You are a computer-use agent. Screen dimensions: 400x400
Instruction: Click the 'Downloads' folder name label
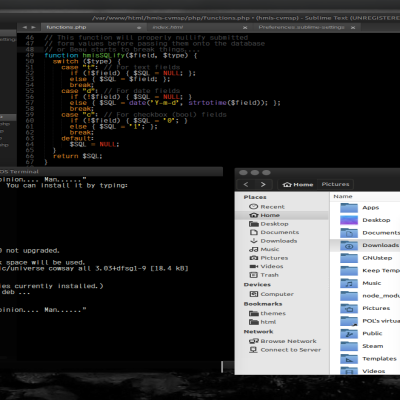(x=381, y=245)
